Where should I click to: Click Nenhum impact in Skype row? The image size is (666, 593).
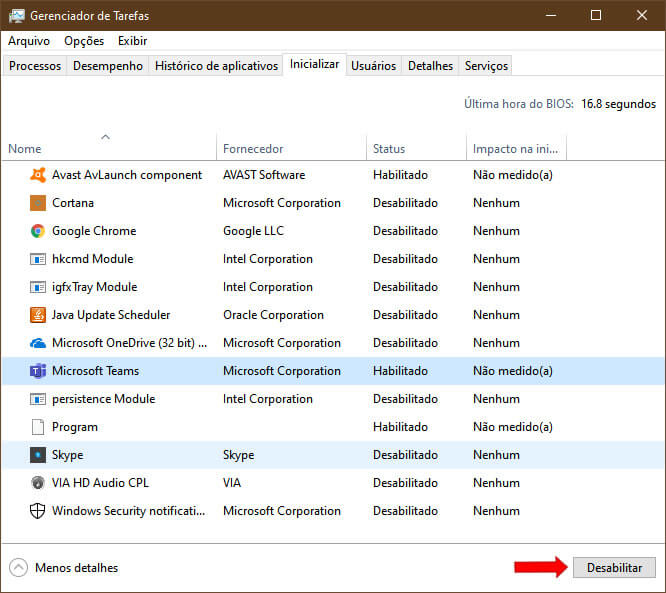point(496,455)
